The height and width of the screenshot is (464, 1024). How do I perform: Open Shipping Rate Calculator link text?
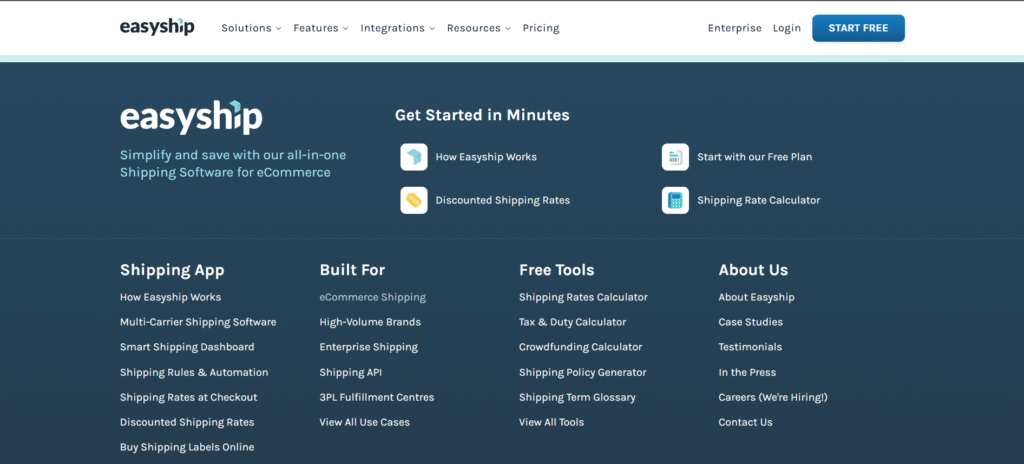(758, 200)
